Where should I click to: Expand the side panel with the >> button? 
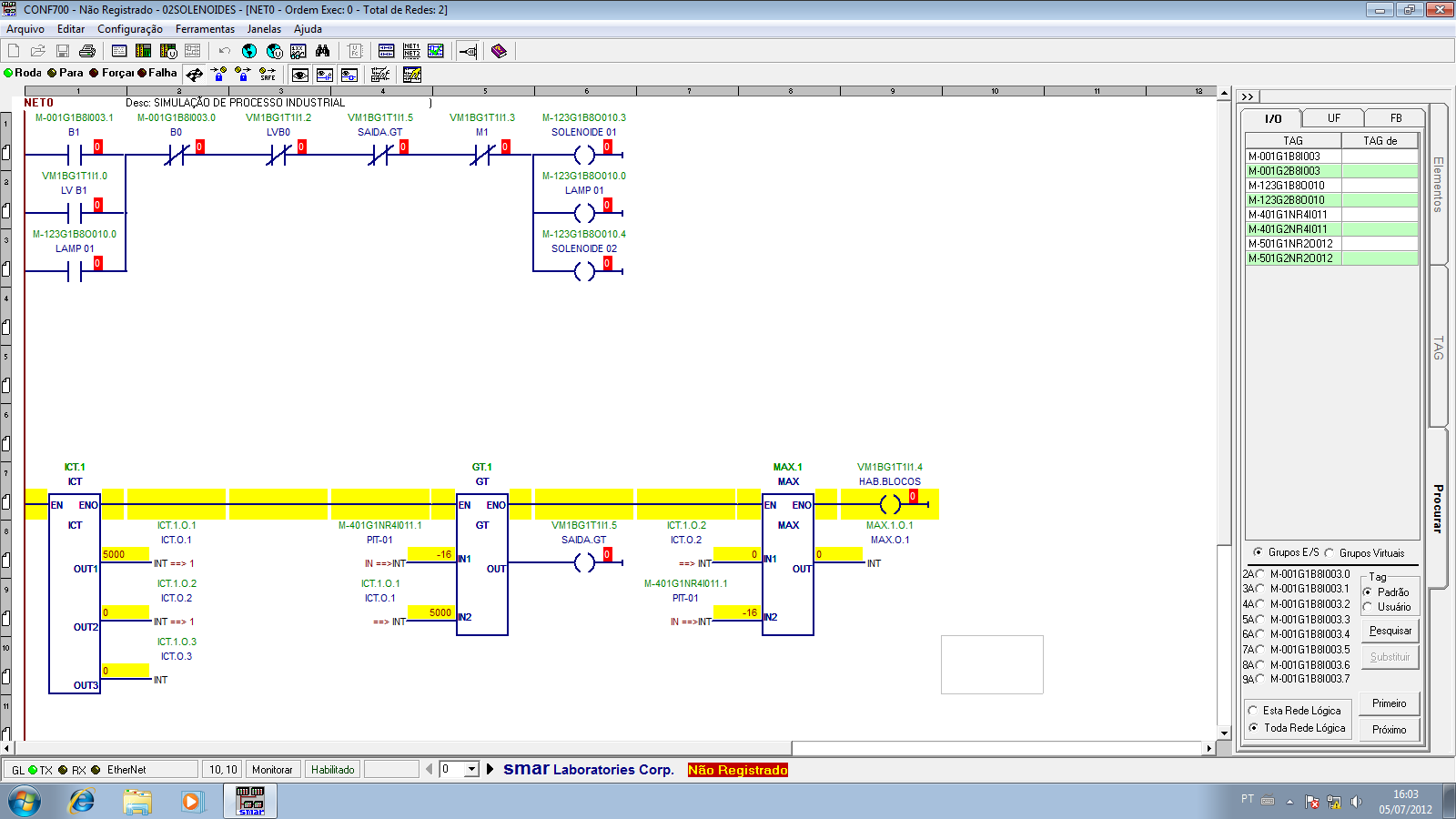click(x=1248, y=96)
